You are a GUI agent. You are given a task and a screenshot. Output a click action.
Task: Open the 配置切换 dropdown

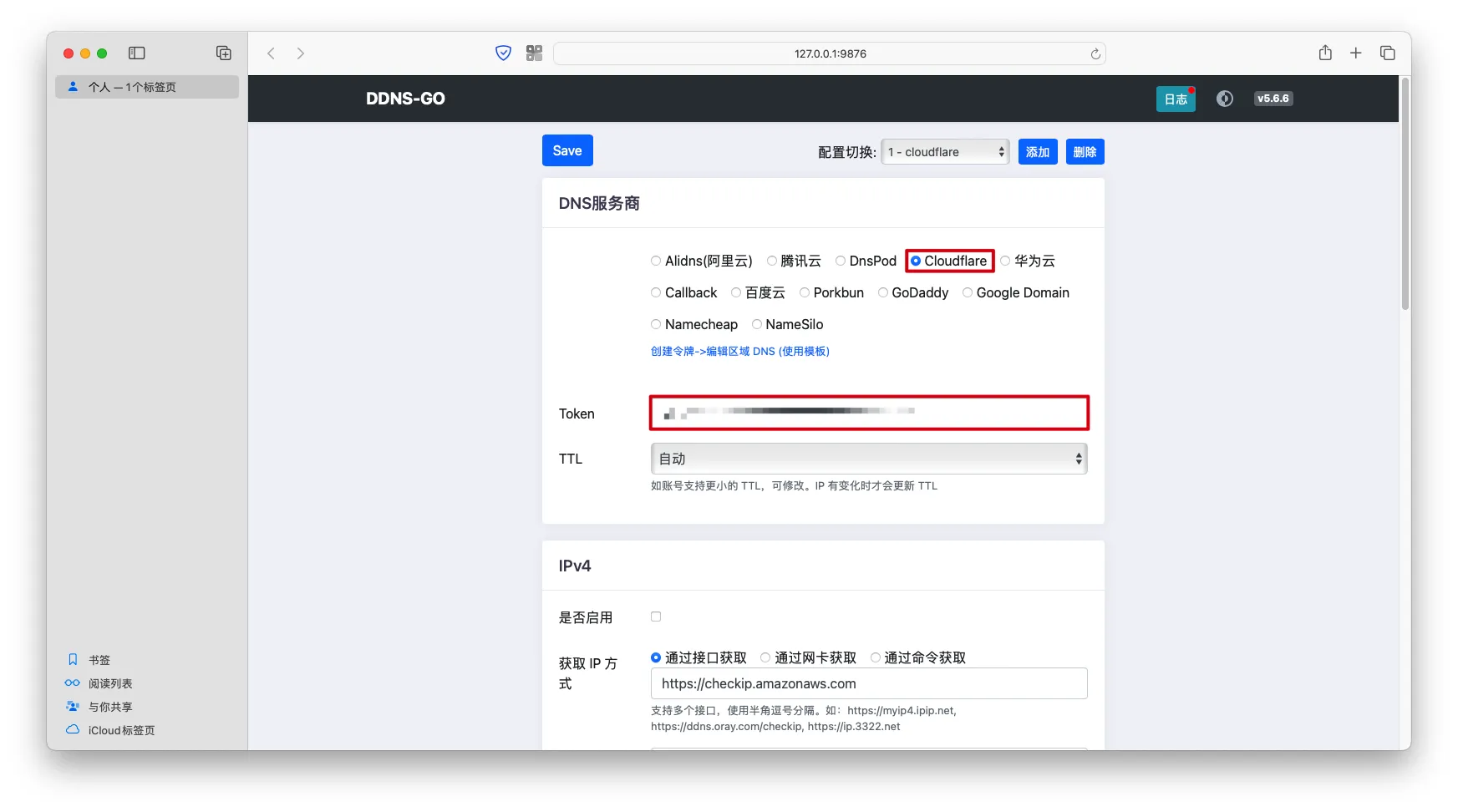946,152
